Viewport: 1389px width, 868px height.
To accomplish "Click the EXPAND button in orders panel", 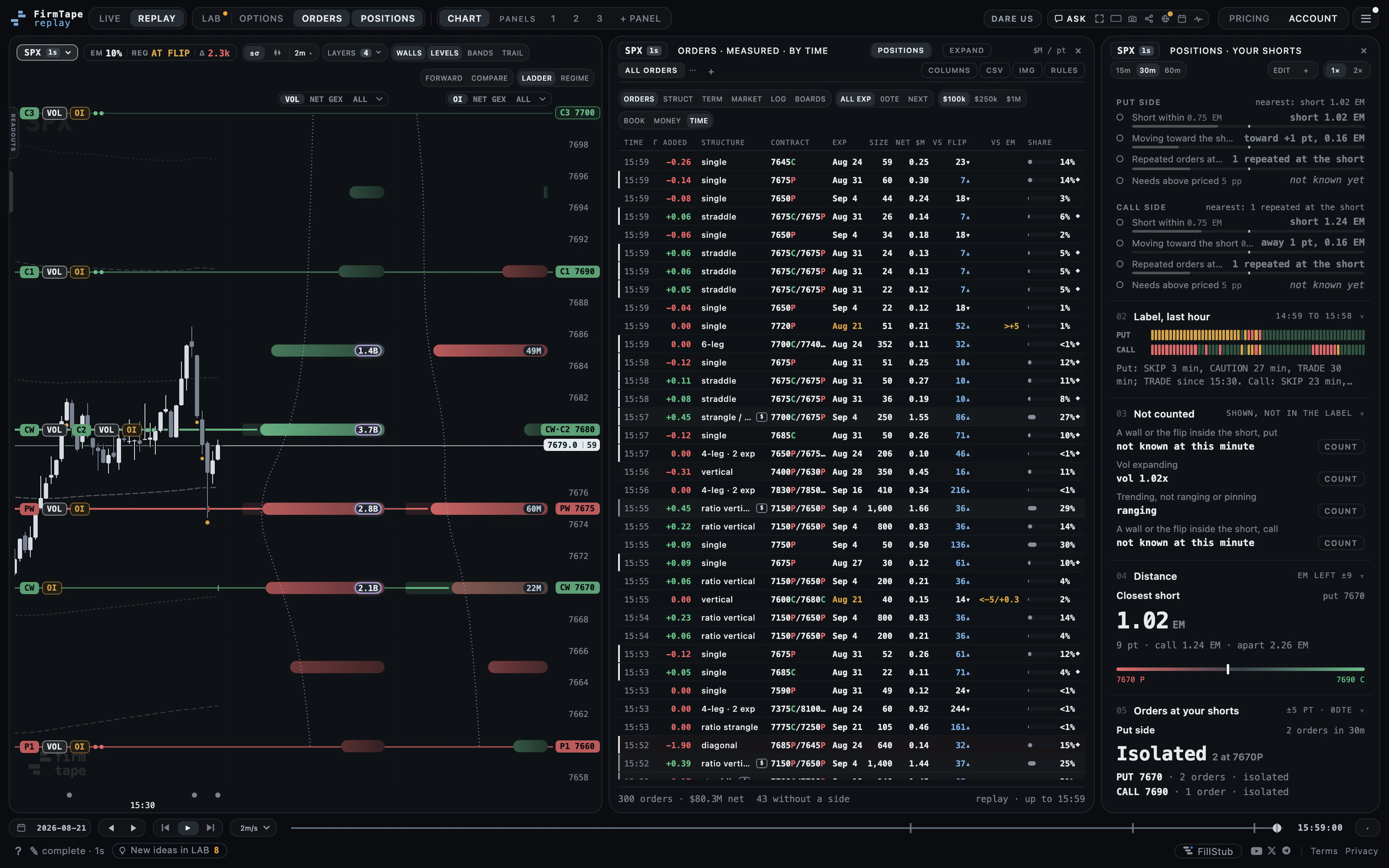I will (967, 50).
